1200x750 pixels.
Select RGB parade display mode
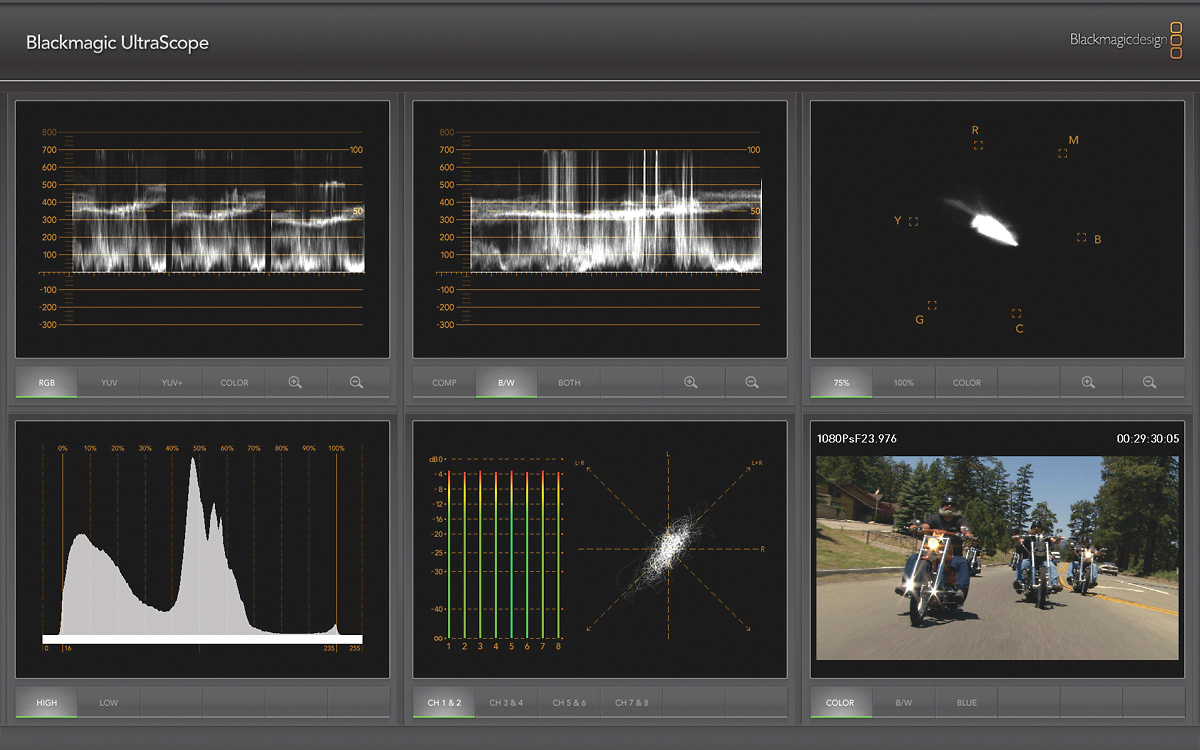[47, 382]
